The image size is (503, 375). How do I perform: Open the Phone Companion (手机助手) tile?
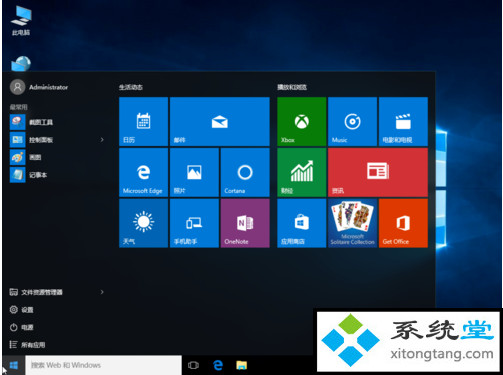click(x=194, y=223)
